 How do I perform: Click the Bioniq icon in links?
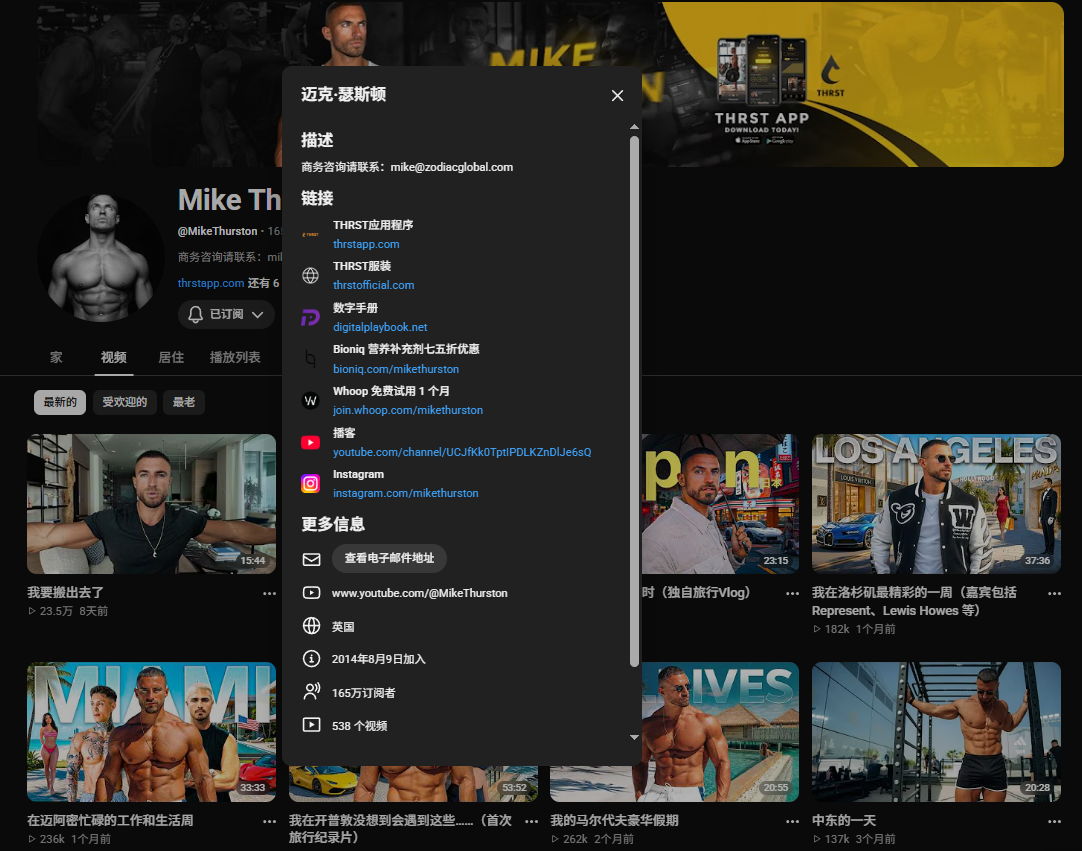(311, 359)
